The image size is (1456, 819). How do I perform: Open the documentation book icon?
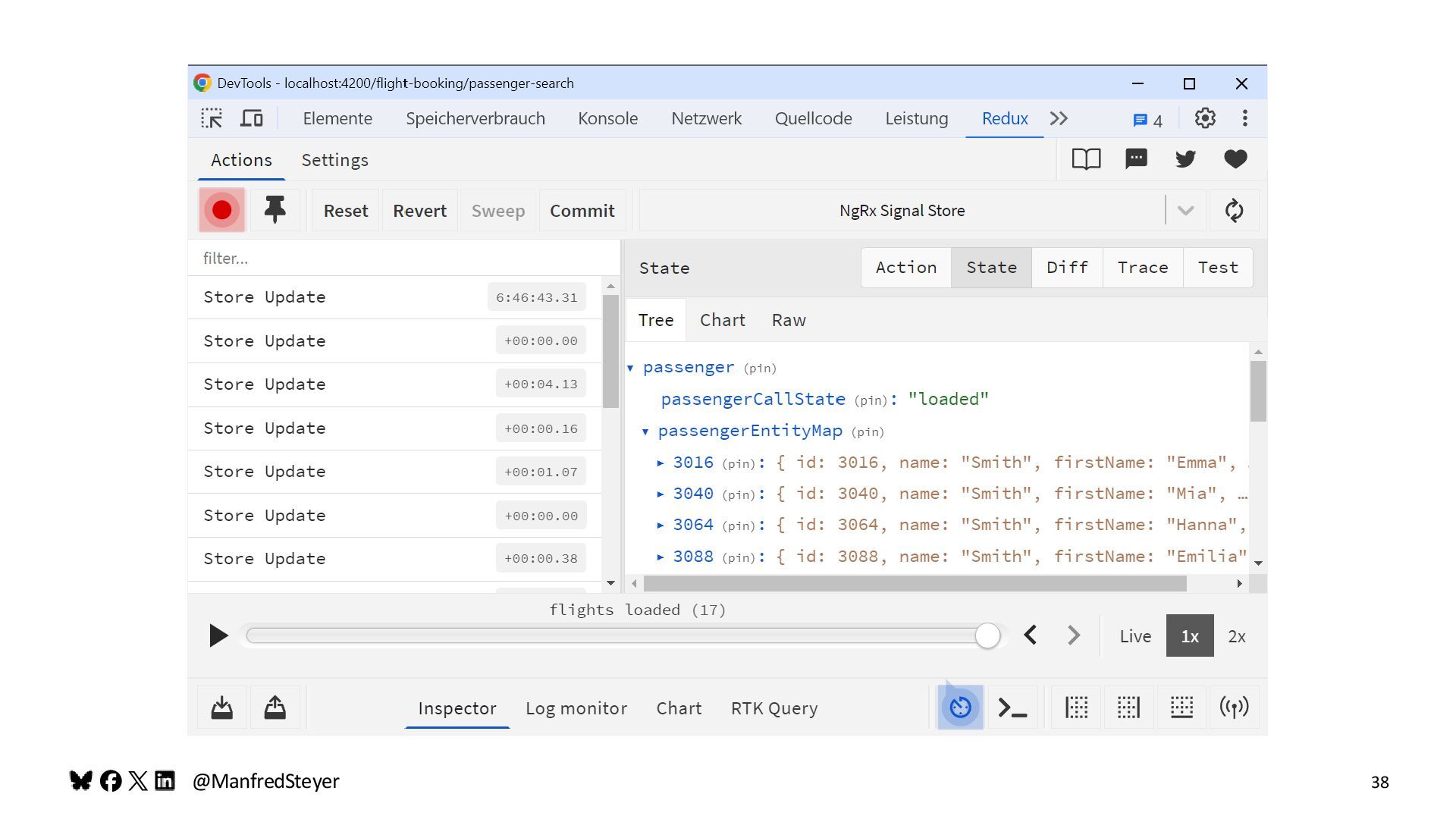1086,159
